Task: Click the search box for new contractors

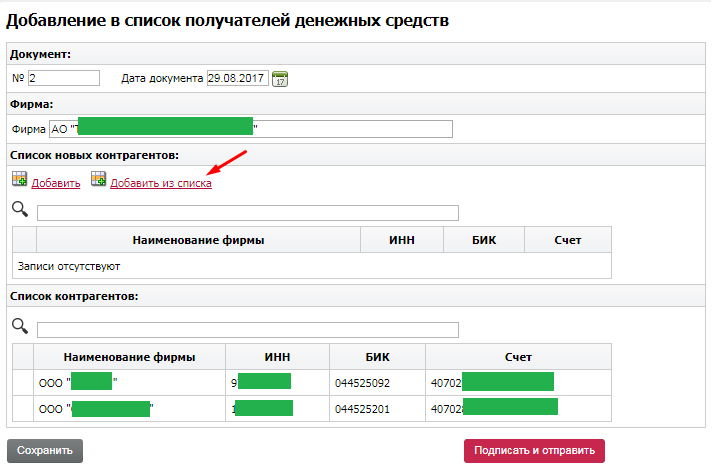Action: click(247, 212)
